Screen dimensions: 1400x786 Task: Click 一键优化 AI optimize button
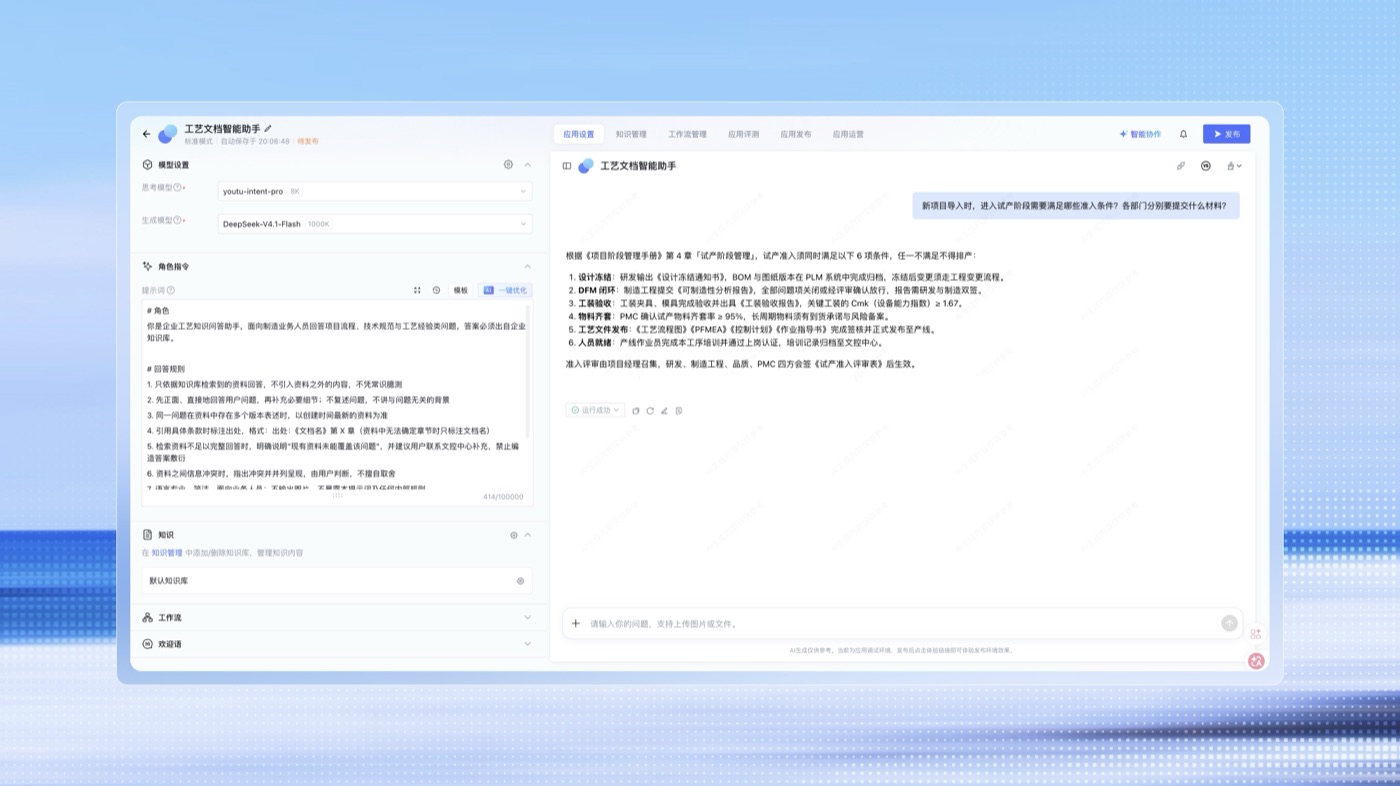click(505, 290)
